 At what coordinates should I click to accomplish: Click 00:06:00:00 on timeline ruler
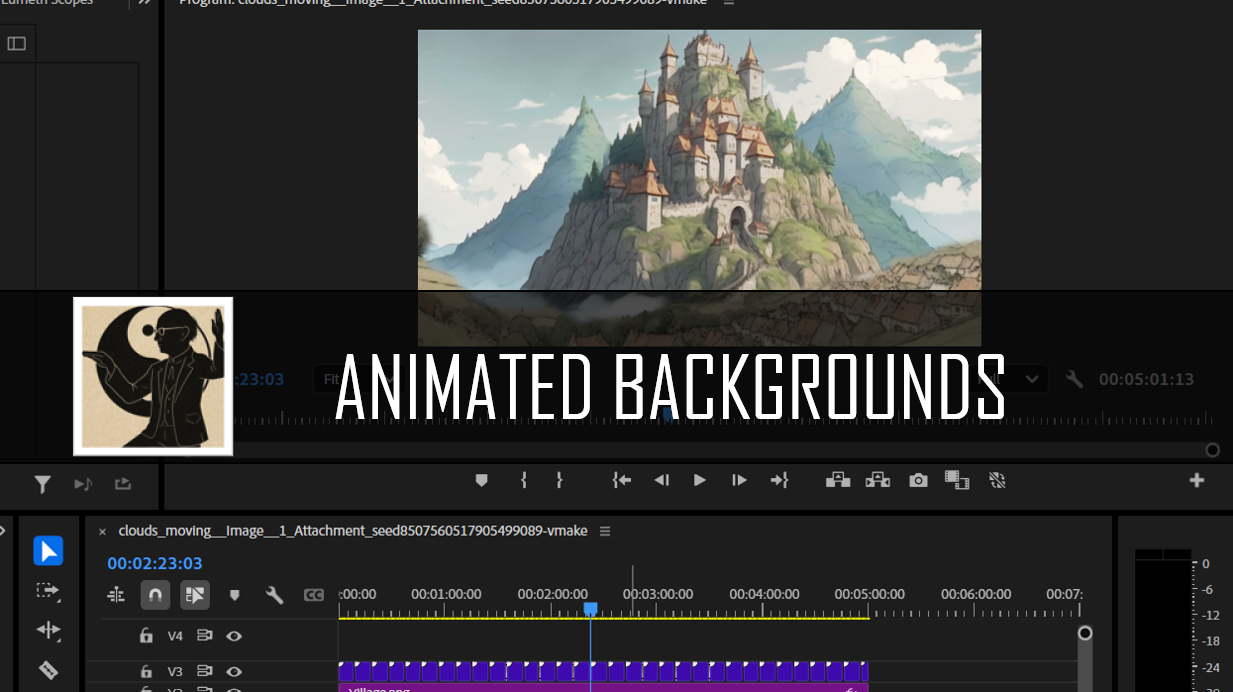[976, 594]
